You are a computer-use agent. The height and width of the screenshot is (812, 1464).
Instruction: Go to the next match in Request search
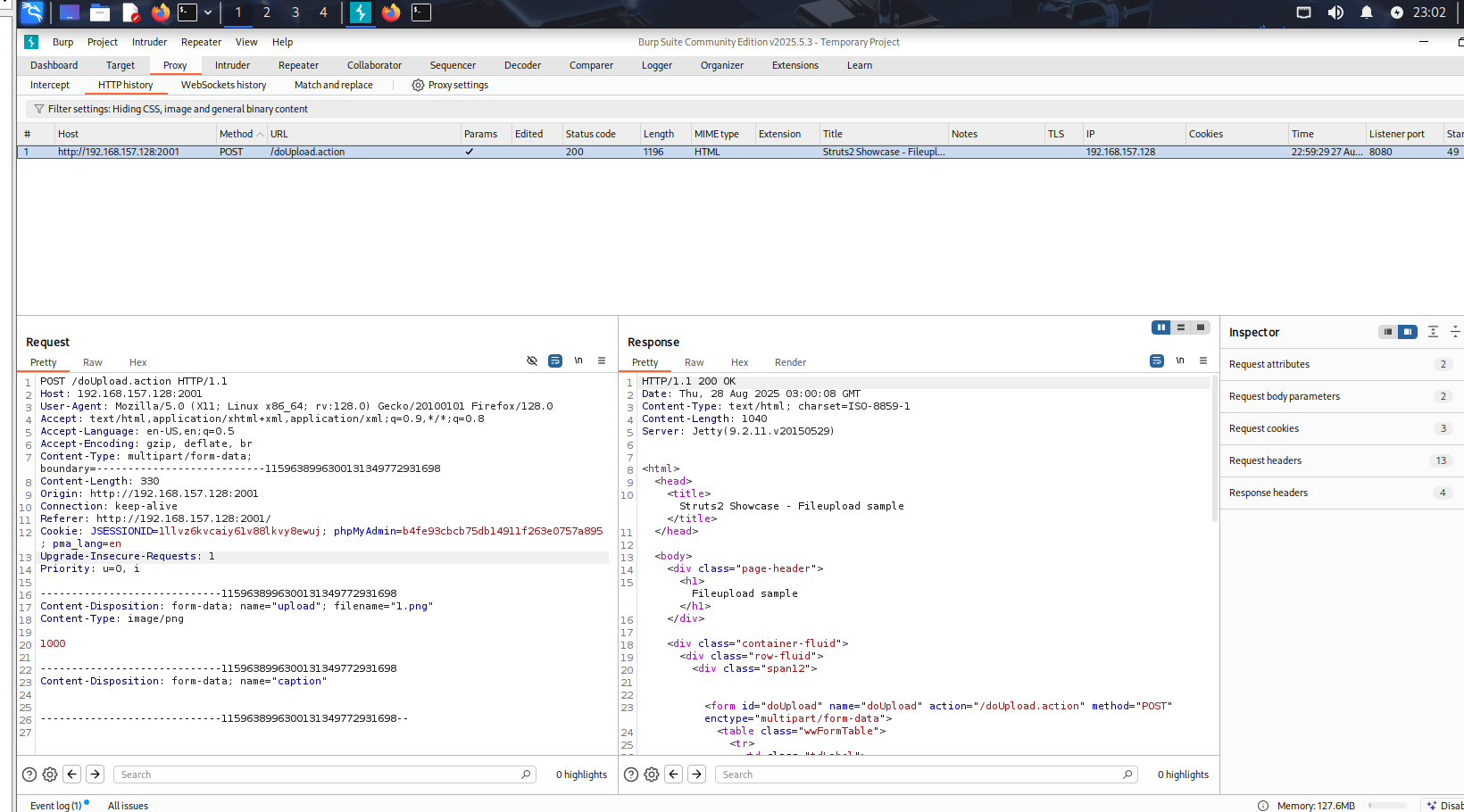pyautogui.click(x=96, y=775)
